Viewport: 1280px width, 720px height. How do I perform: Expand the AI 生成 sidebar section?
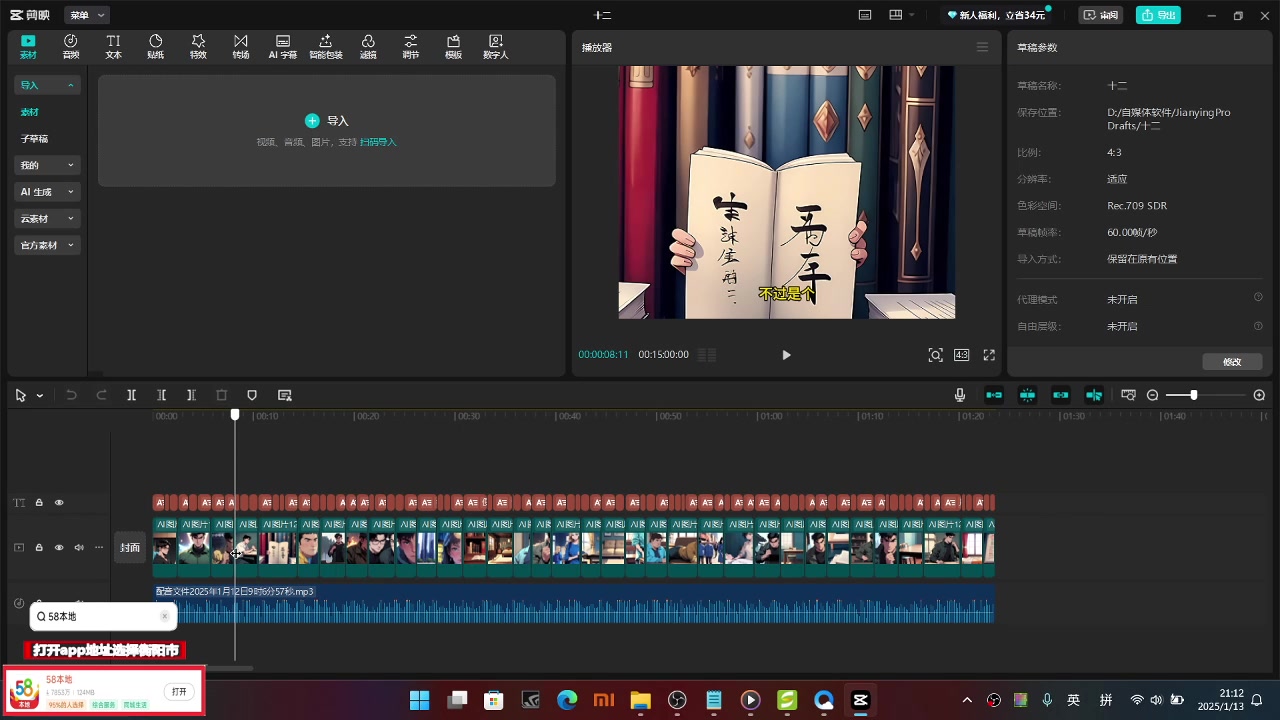[47, 192]
